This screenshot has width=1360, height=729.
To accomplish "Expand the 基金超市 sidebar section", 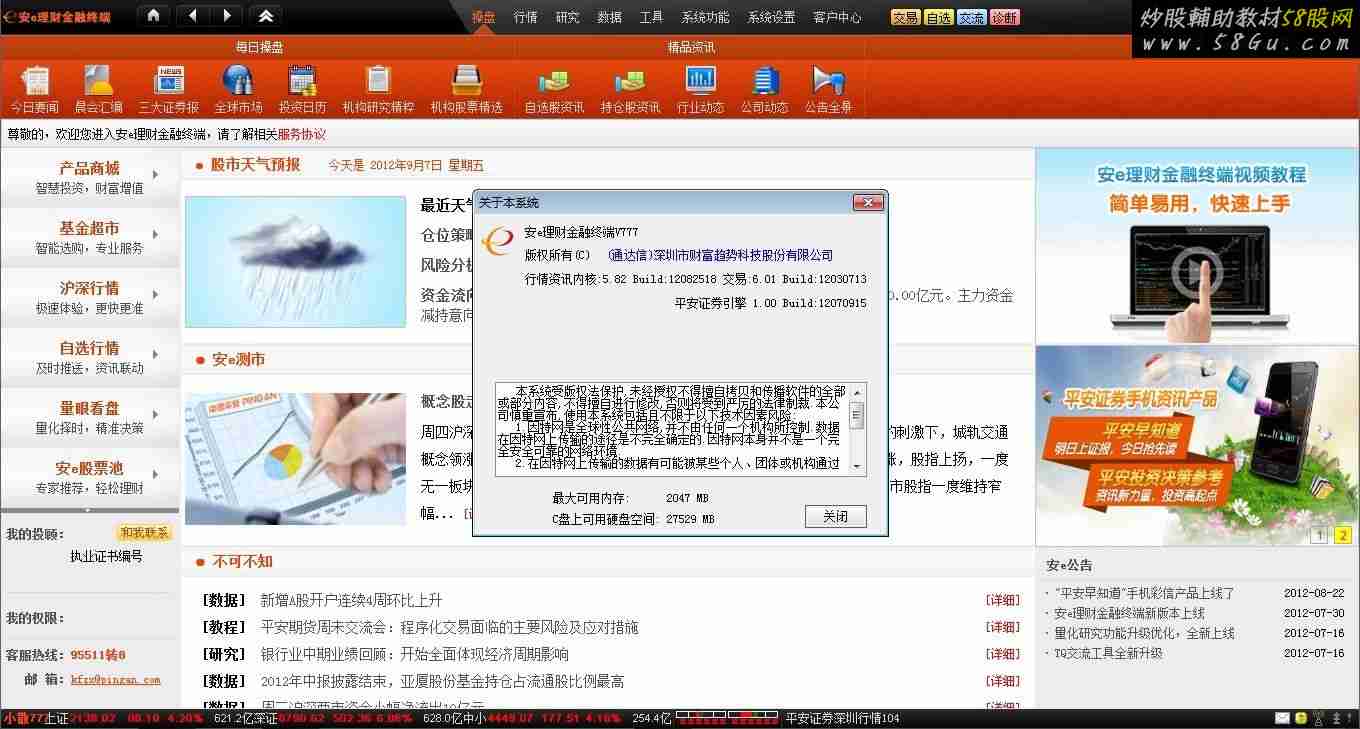I will point(90,237).
